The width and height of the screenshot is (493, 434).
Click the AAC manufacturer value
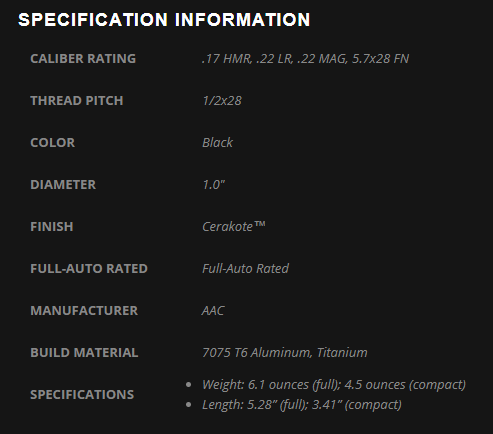213,311
